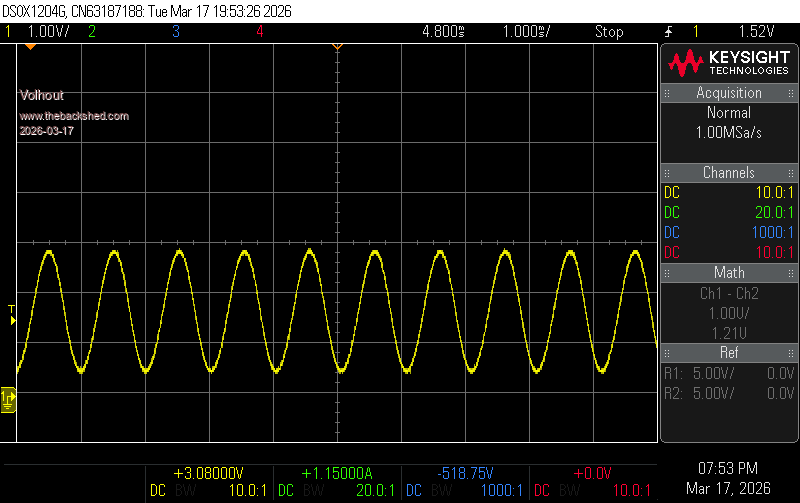
Task: Click the +3.08000V channel 1 measurement readout
Action: [x=208, y=473]
